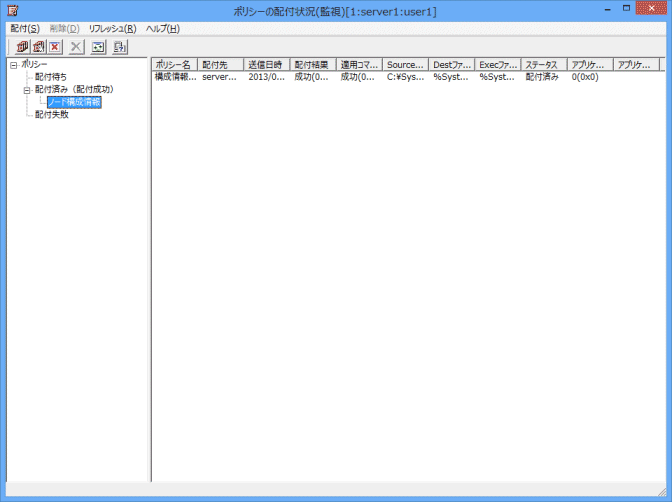The width and height of the screenshot is (672, 502).
Task: Select the ノード構成情報 tree item
Action: point(73,102)
